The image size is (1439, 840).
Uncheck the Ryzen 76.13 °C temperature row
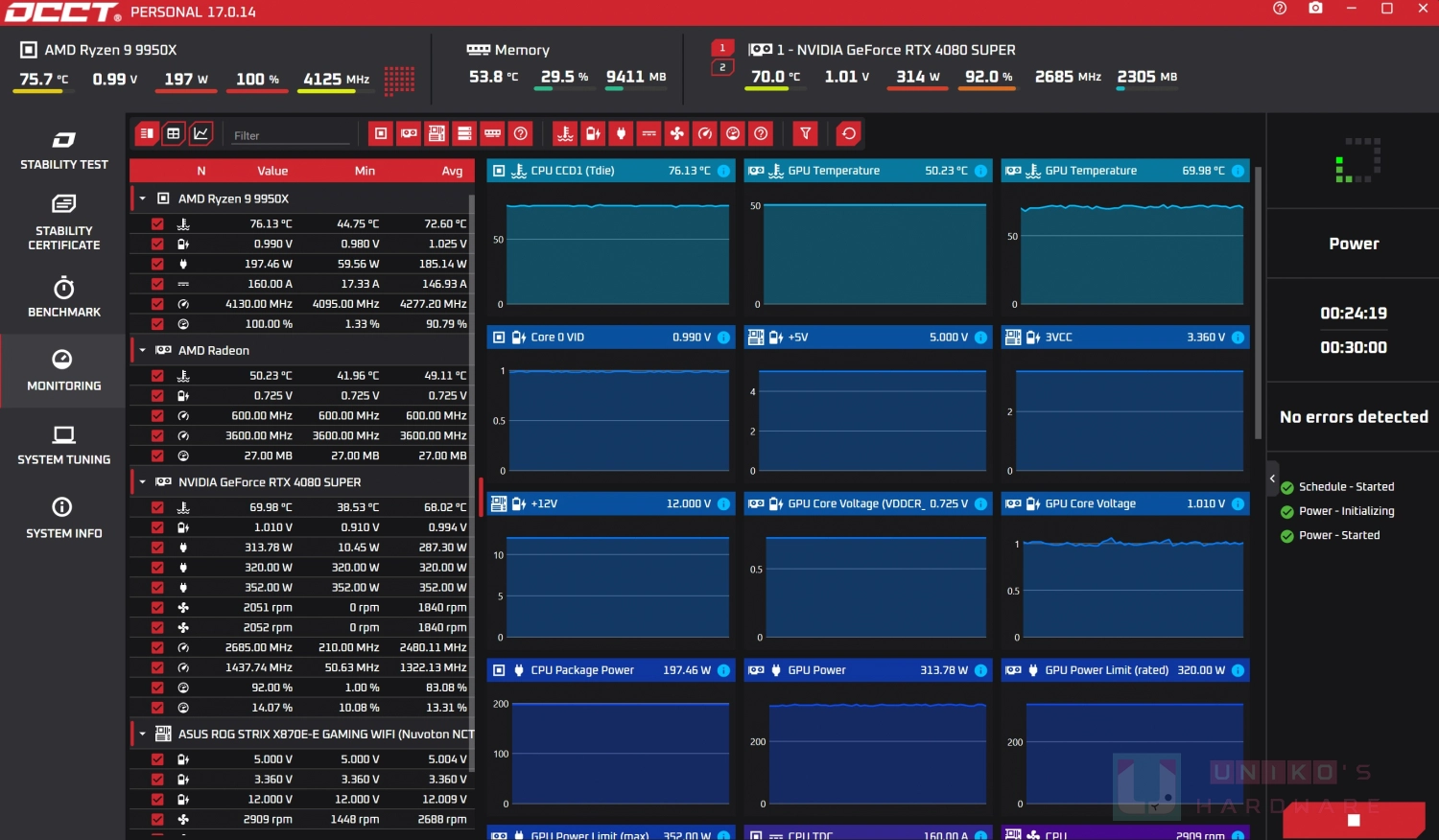pyautogui.click(x=157, y=223)
